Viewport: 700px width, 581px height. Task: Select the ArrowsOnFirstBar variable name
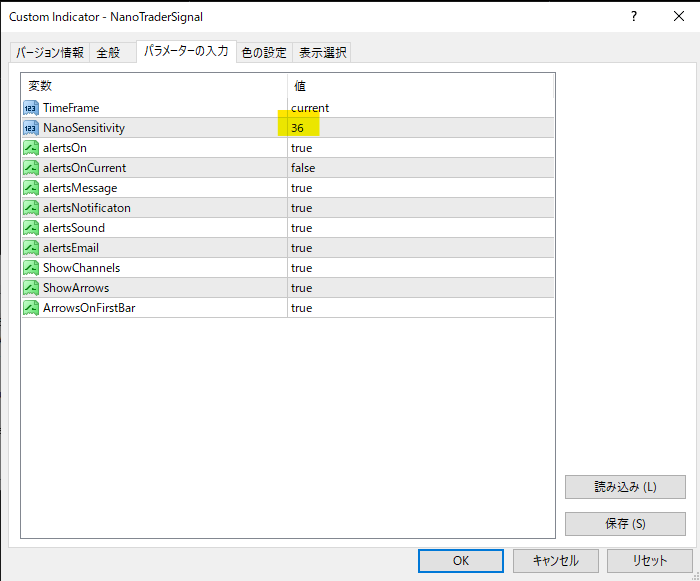point(89,308)
